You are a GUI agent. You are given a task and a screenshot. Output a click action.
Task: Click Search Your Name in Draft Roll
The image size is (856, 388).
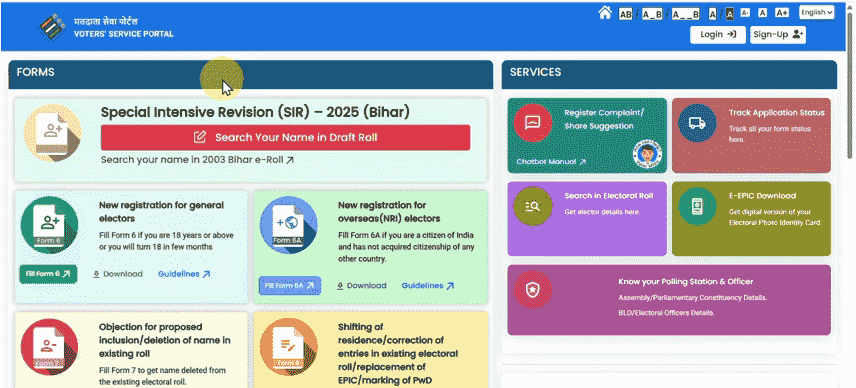pyautogui.click(x=286, y=138)
